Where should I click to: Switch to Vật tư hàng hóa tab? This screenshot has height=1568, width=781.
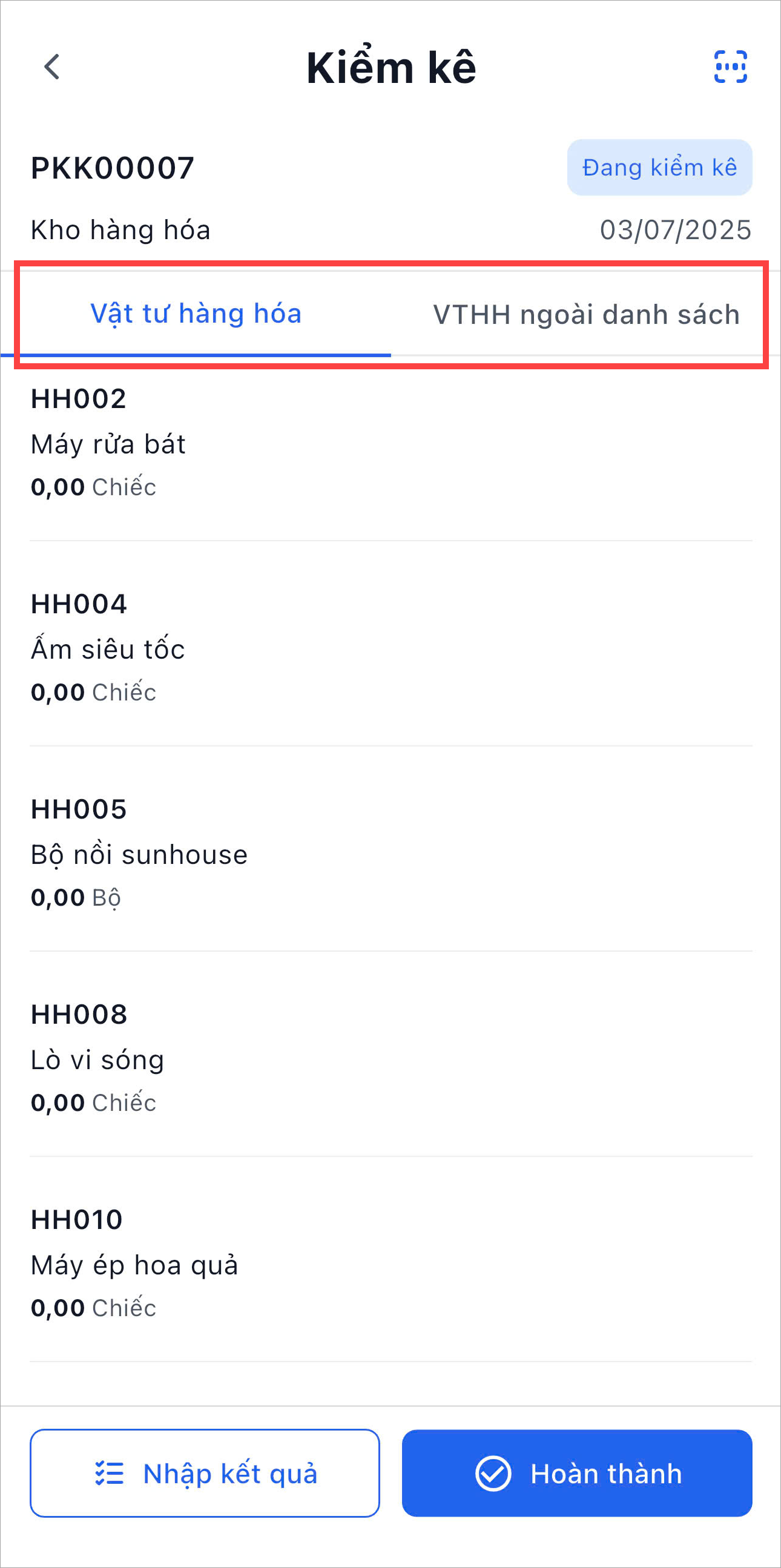click(x=196, y=314)
